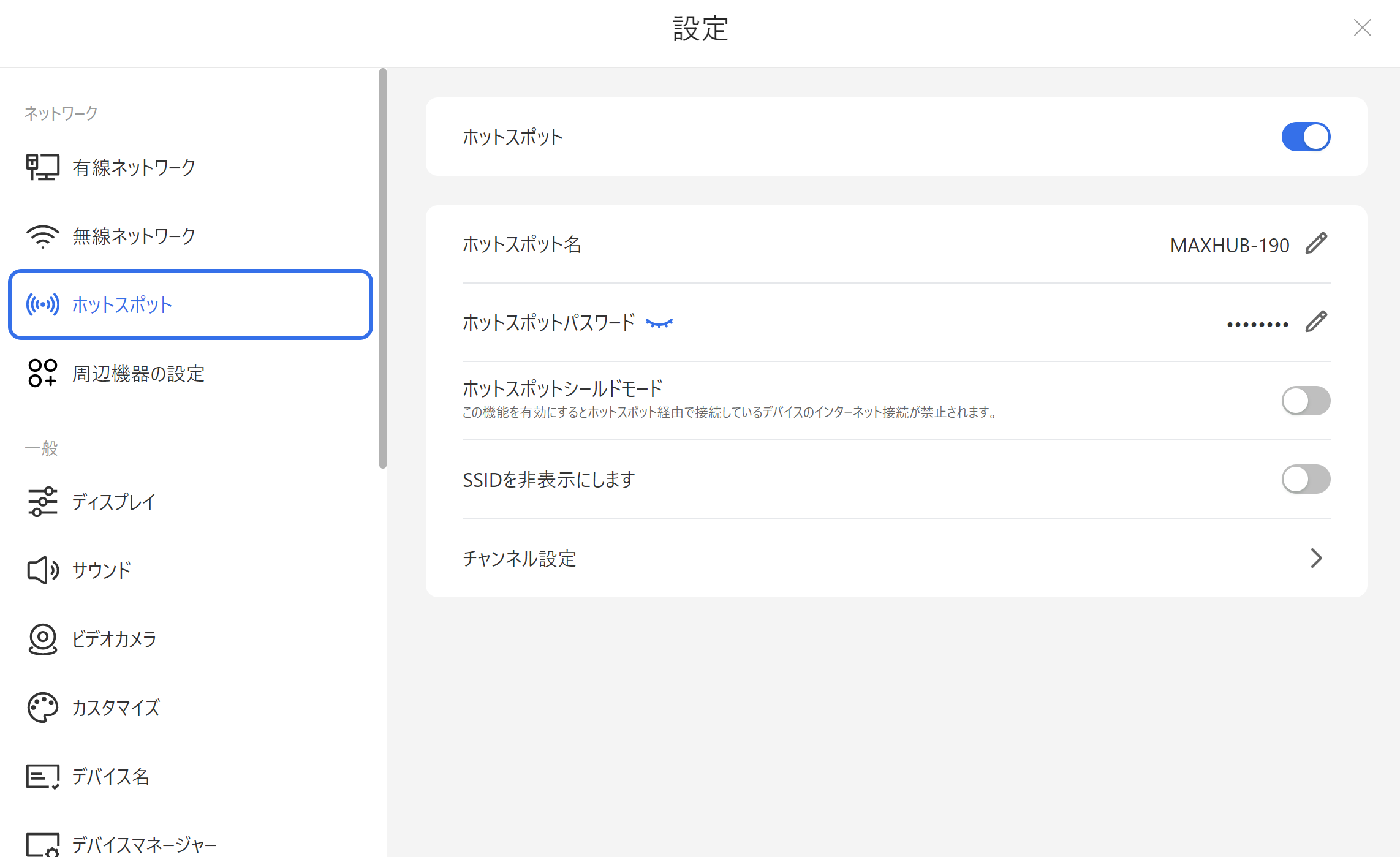Click the peripheral device settings icon
This screenshot has height=857, width=1400.
point(42,373)
